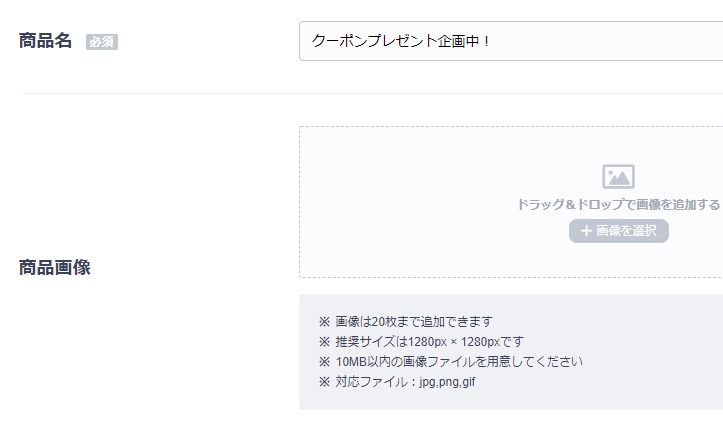This screenshot has width=723, height=434.
Task: Click the ※ mark before 推奨サイズ
Action: point(325,342)
